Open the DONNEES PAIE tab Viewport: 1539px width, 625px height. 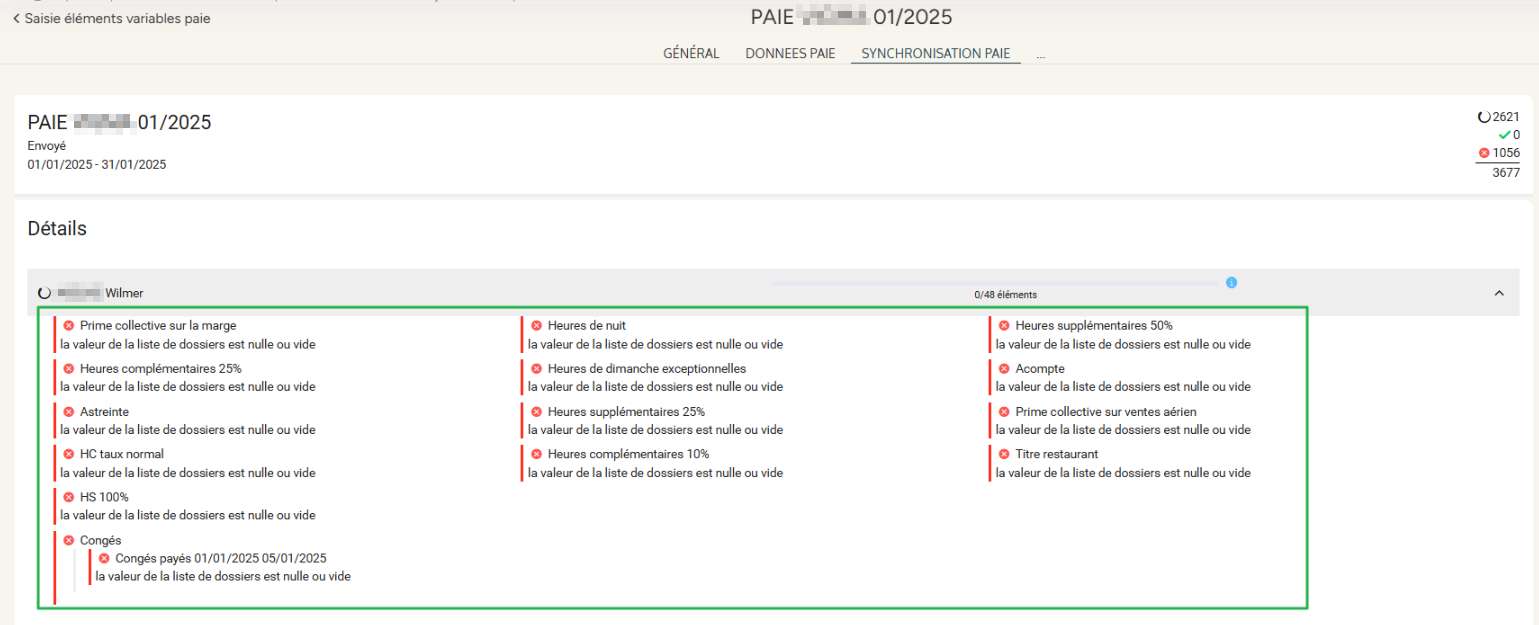pos(790,54)
